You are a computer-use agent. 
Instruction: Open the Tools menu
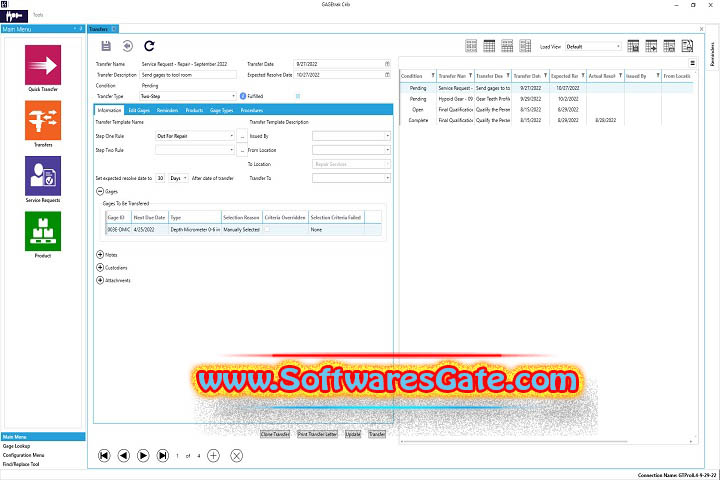tap(38, 15)
